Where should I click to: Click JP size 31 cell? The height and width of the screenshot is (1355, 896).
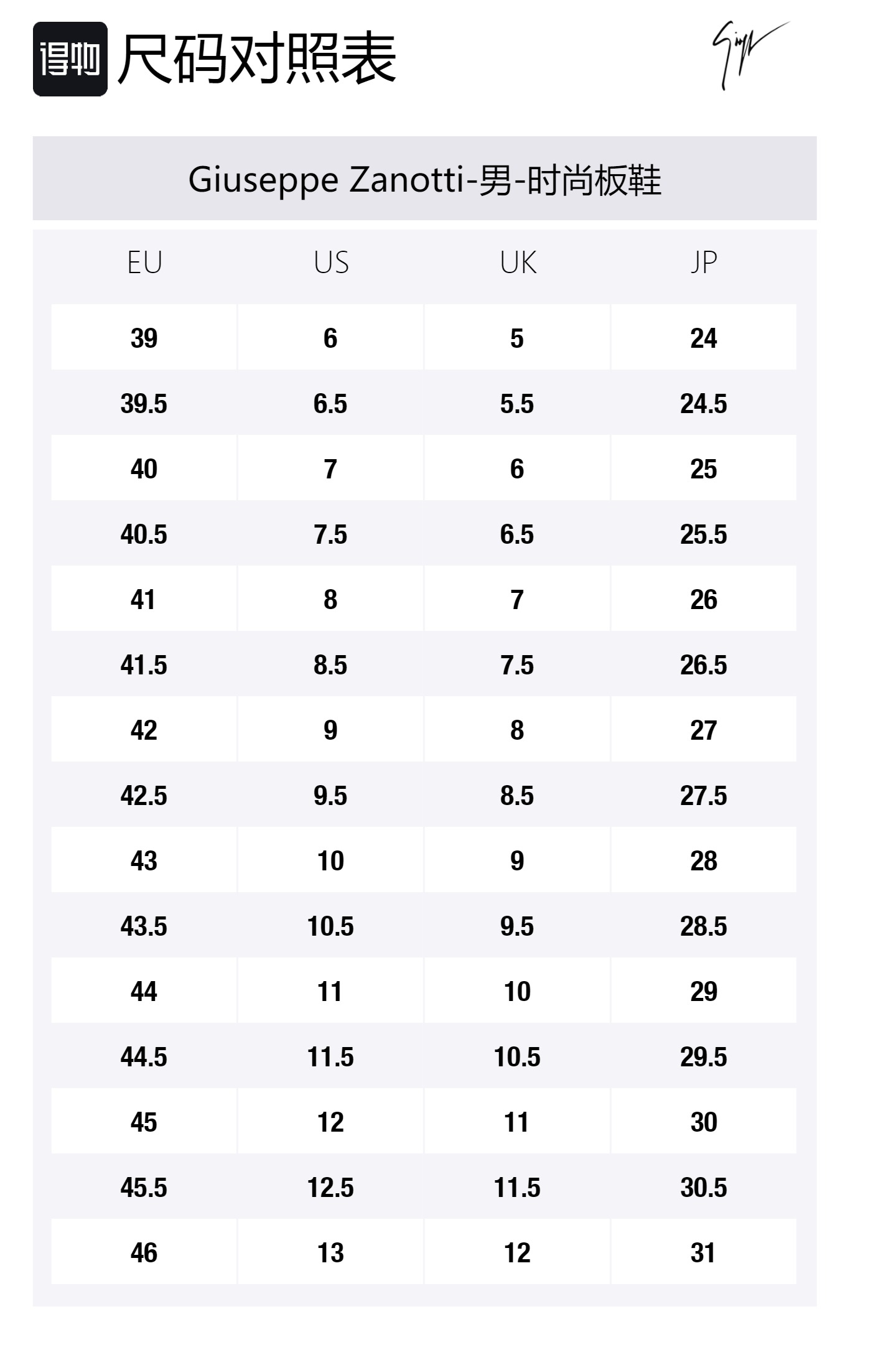(704, 1253)
